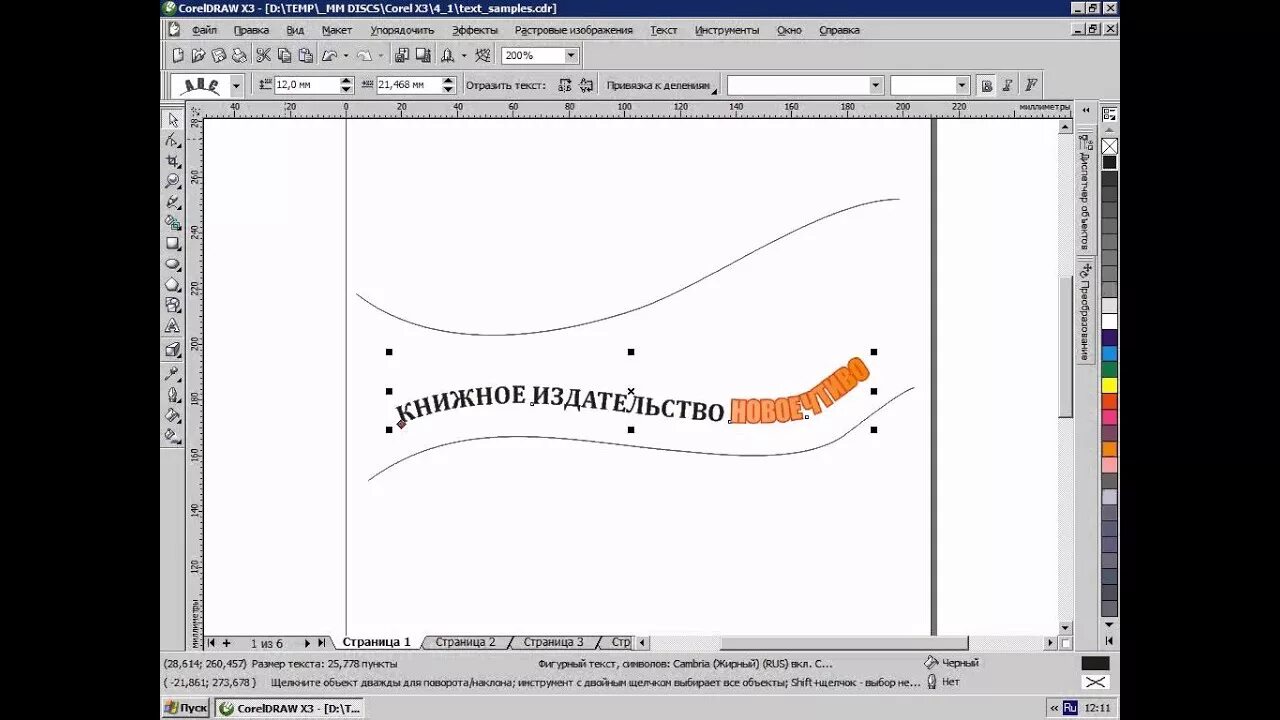Select the Smart Fill tool

point(173,223)
